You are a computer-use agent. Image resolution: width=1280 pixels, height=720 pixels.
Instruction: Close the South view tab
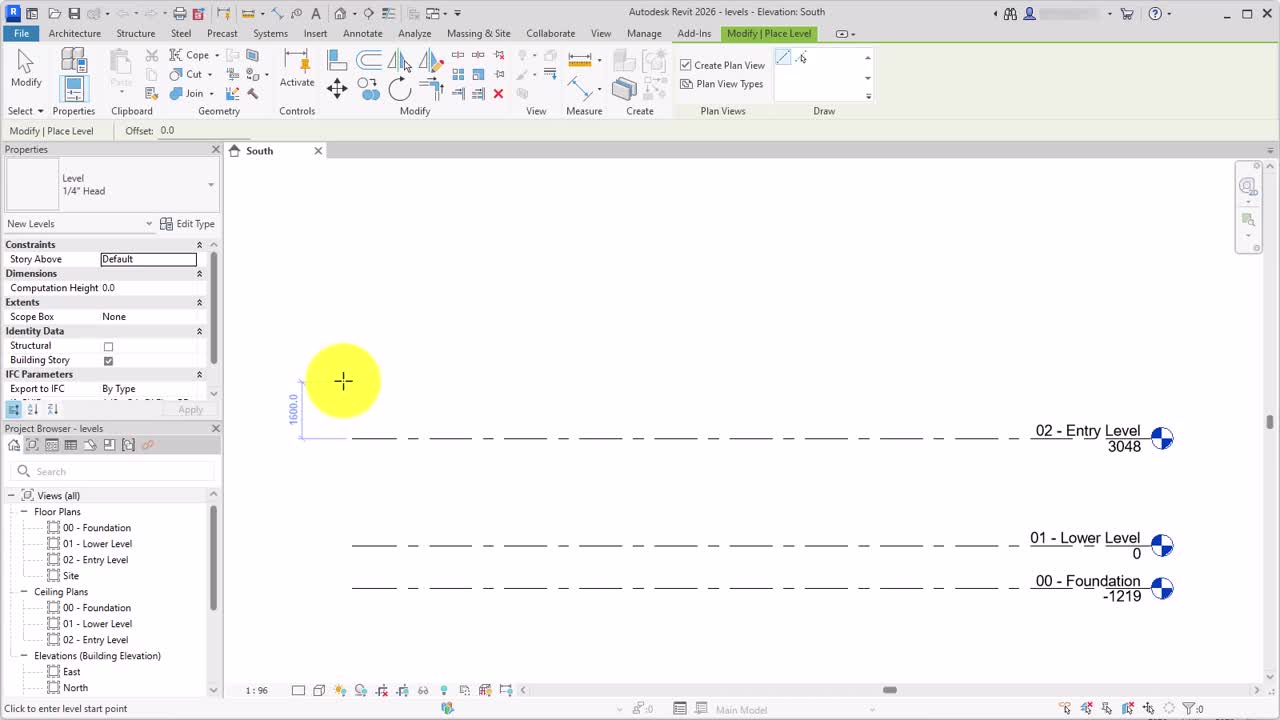tap(318, 151)
